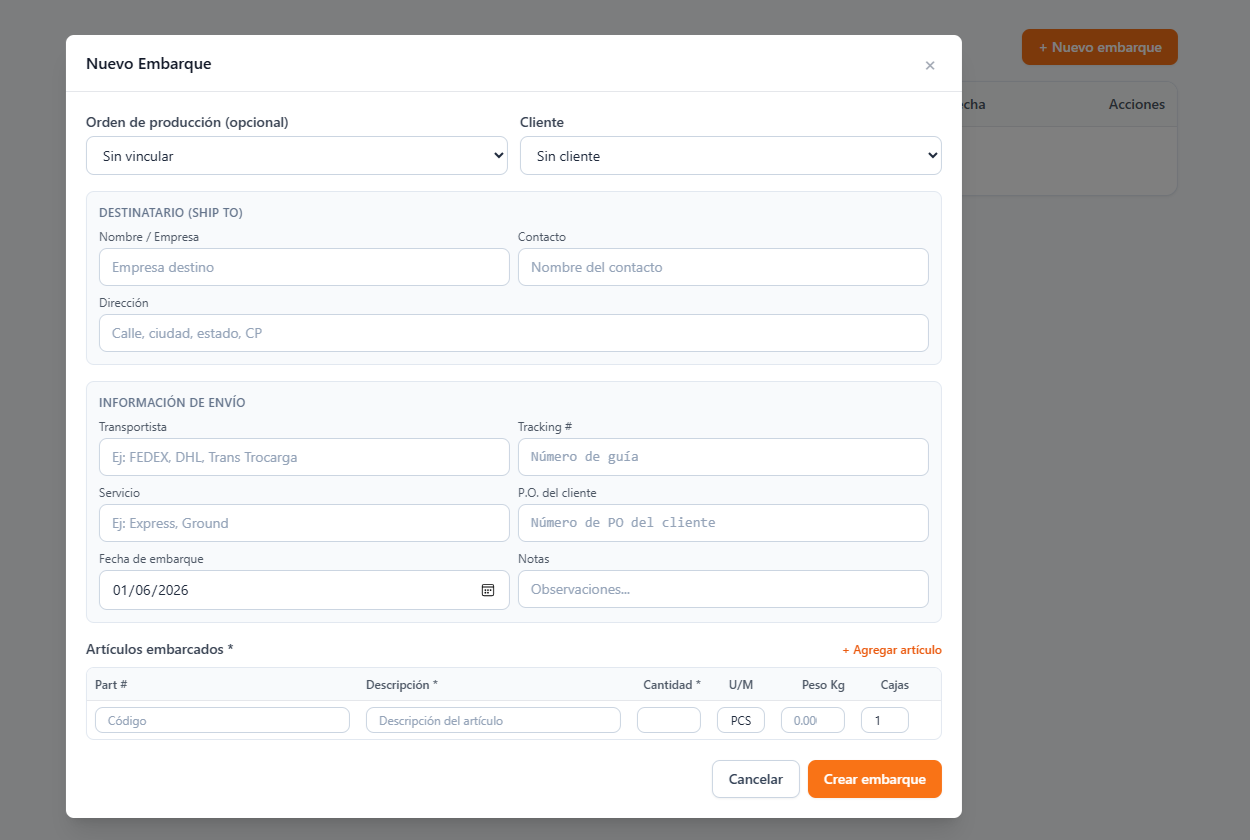This screenshot has height=840, width=1250.
Task: Focus the Tracking # input field
Action: [x=723, y=457]
